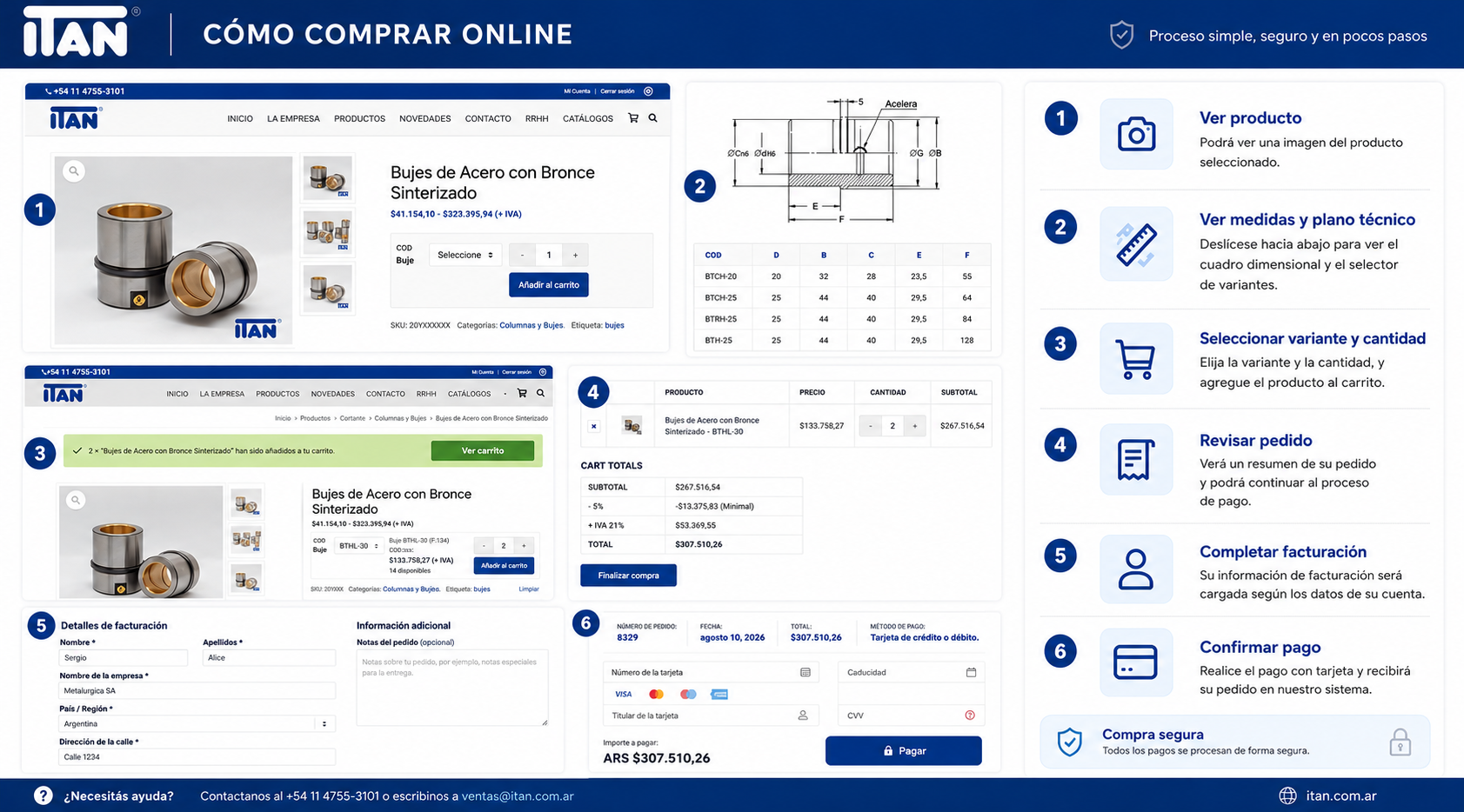Open CONTACTO in the top product page navbar
The width and height of the screenshot is (1464, 812).
click(x=488, y=119)
